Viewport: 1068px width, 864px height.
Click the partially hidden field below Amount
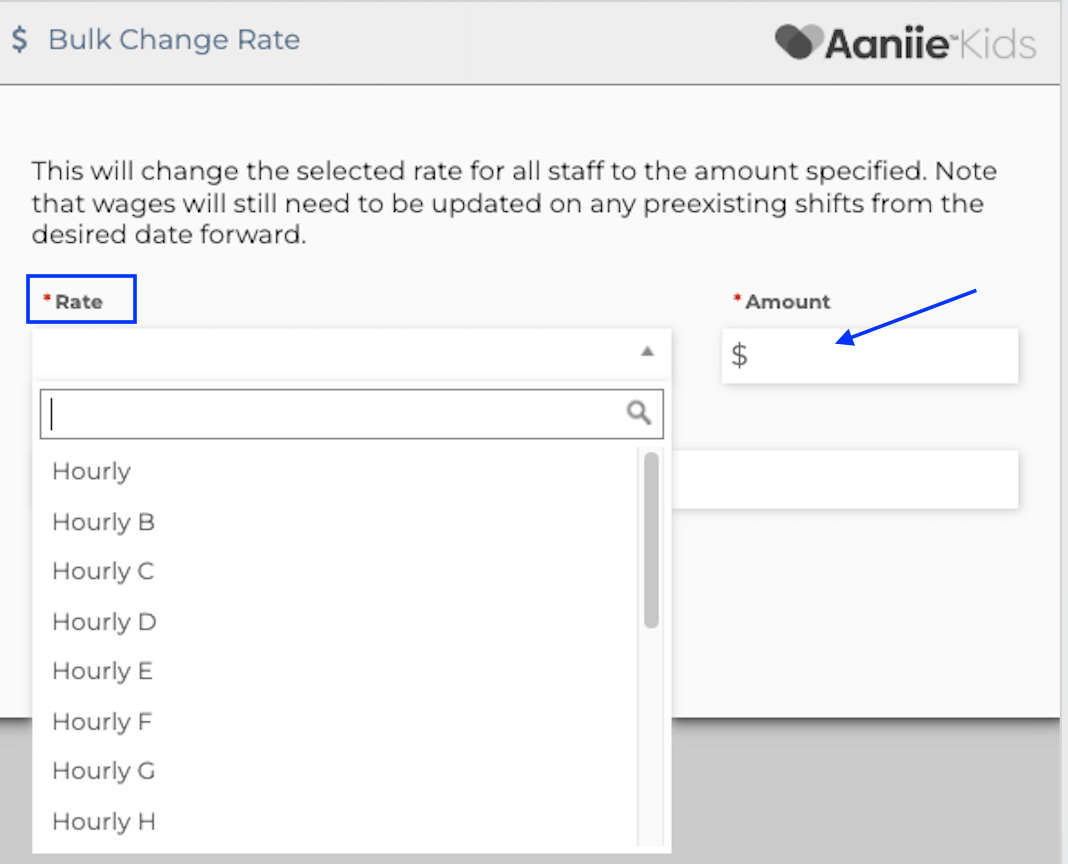click(x=845, y=479)
